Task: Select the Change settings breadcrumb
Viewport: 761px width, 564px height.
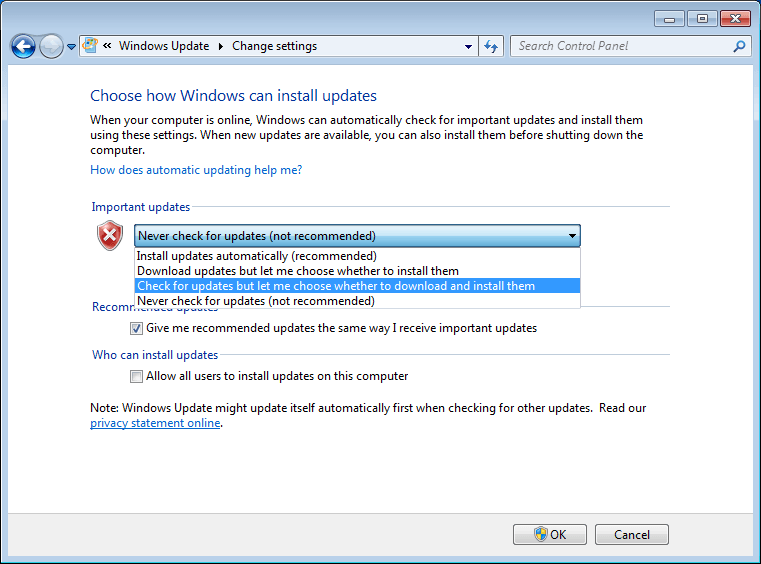Action: pos(275,46)
